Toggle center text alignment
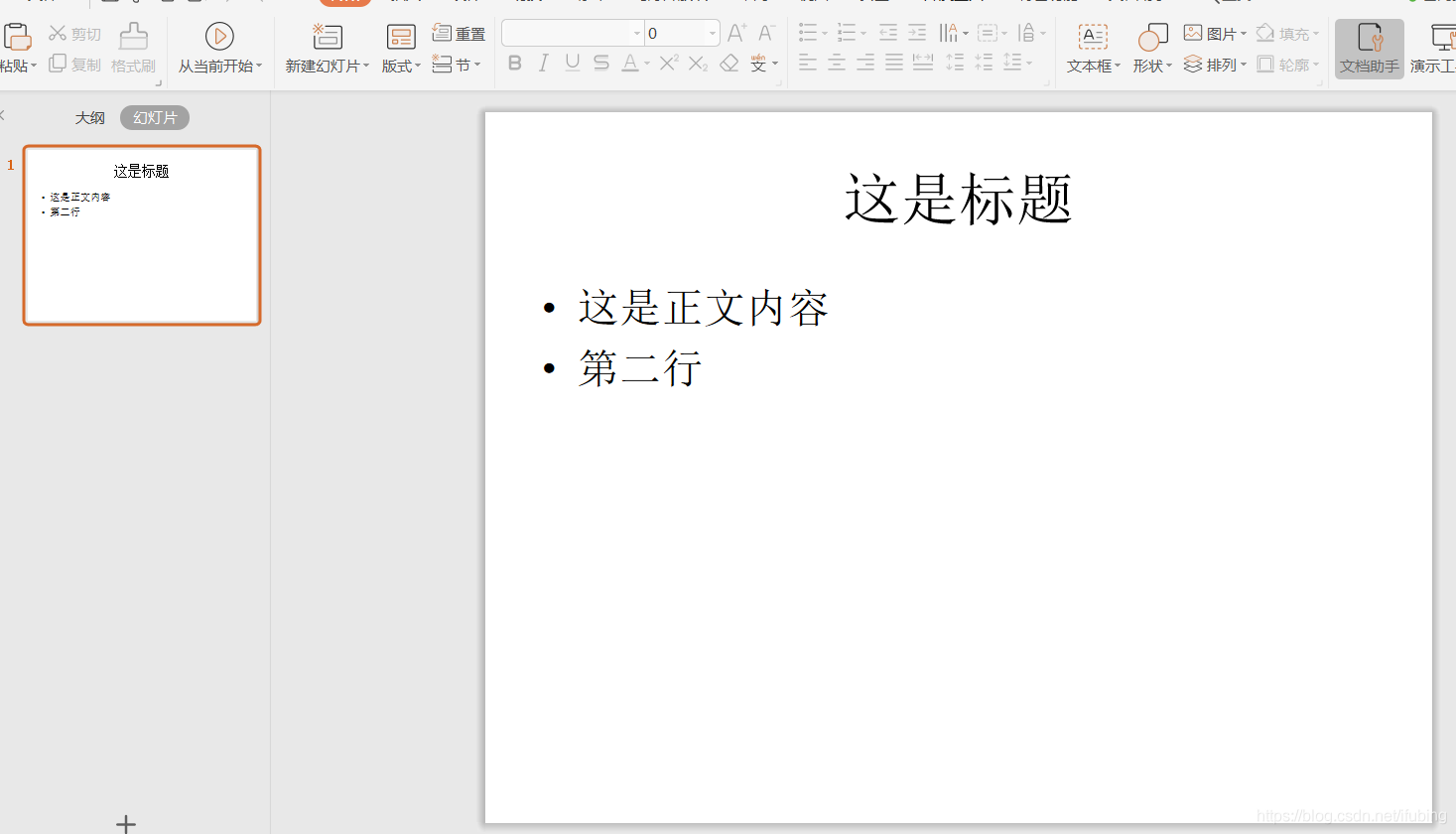The height and width of the screenshot is (834, 1456). tap(837, 64)
